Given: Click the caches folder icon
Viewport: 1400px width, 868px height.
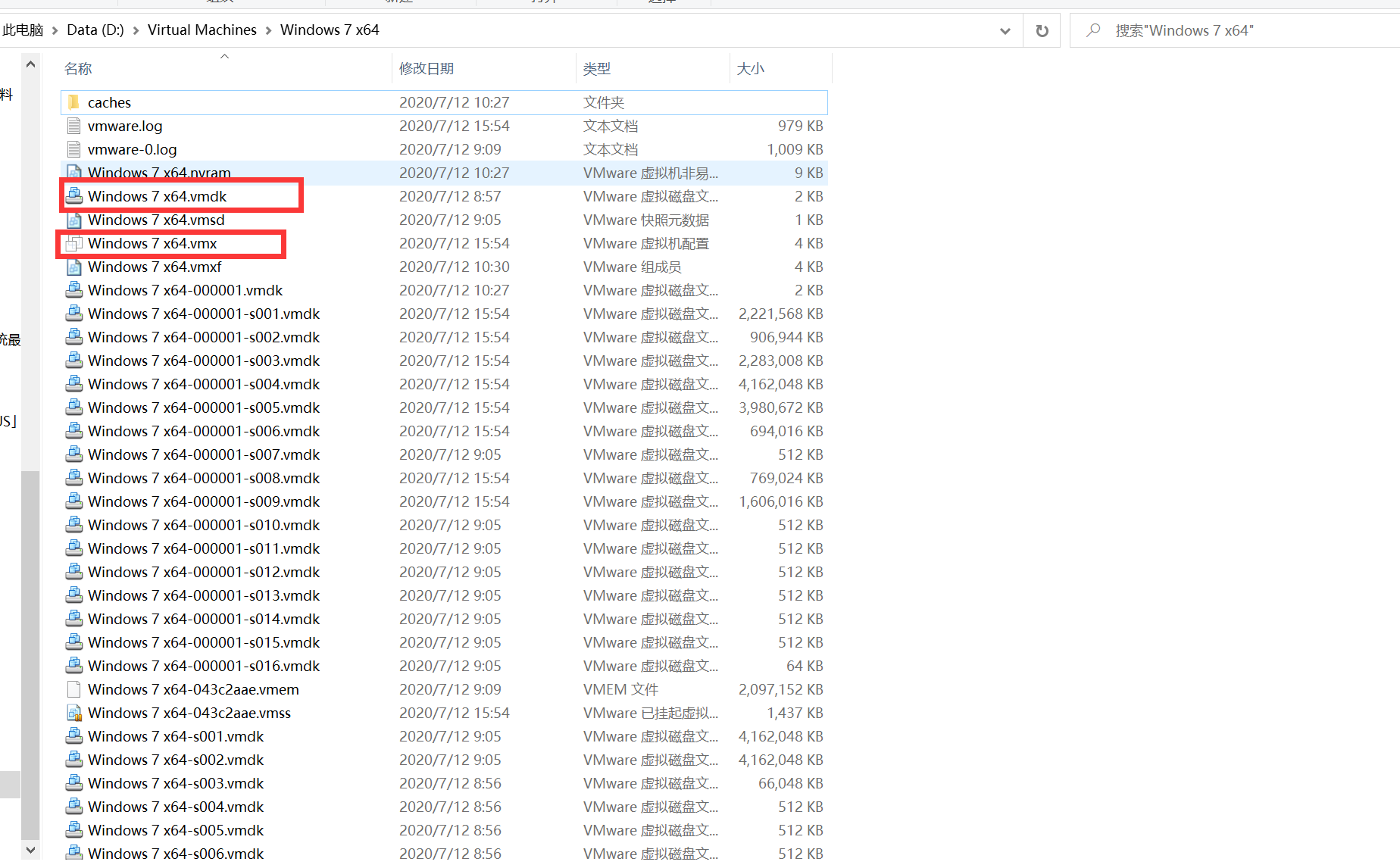Looking at the screenshot, I should [x=73, y=102].
